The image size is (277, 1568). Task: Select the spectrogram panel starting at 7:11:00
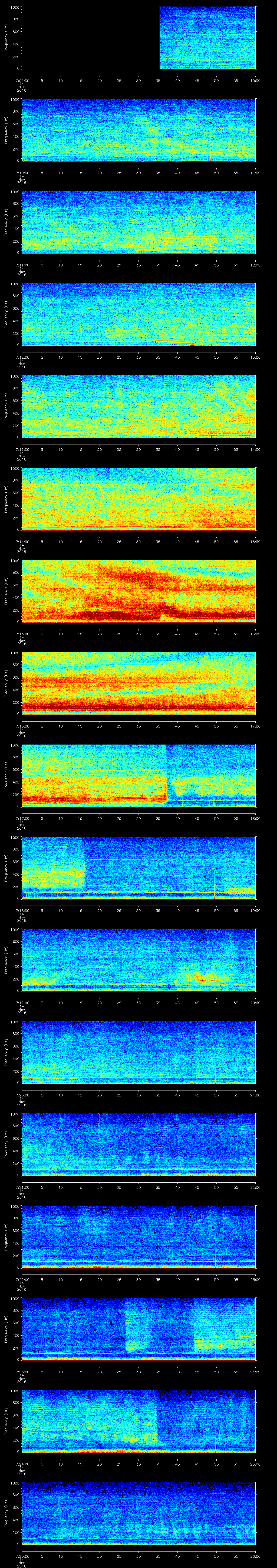(139, 222)
